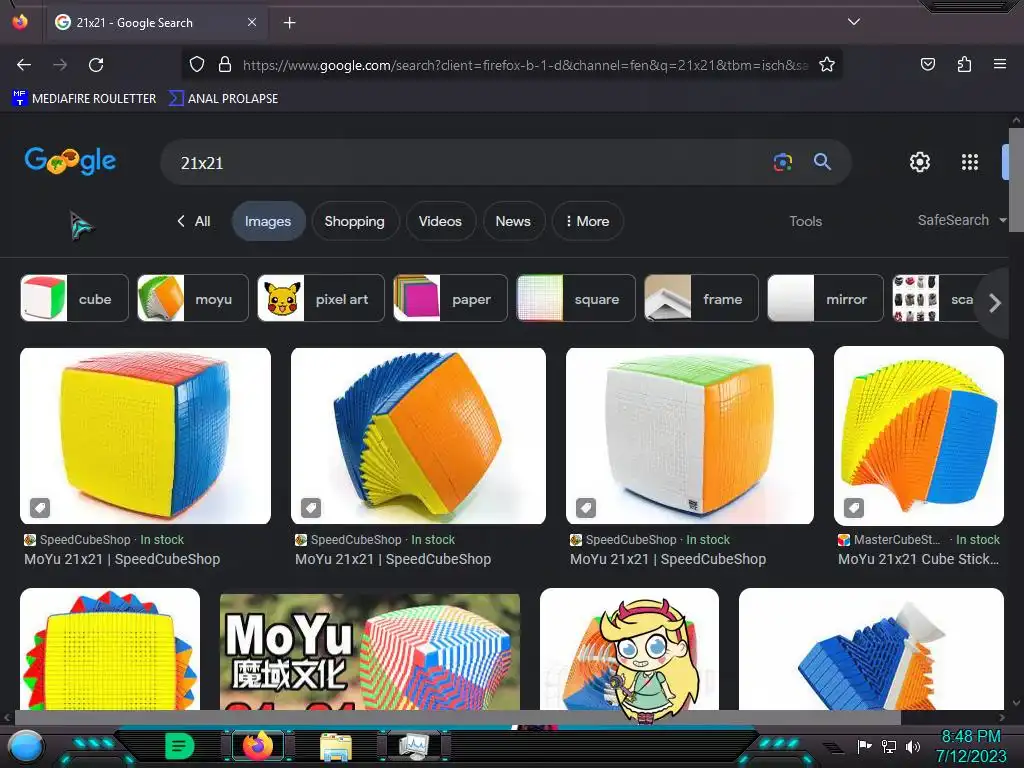Open the blue disassembled cube image

point(871,648)
